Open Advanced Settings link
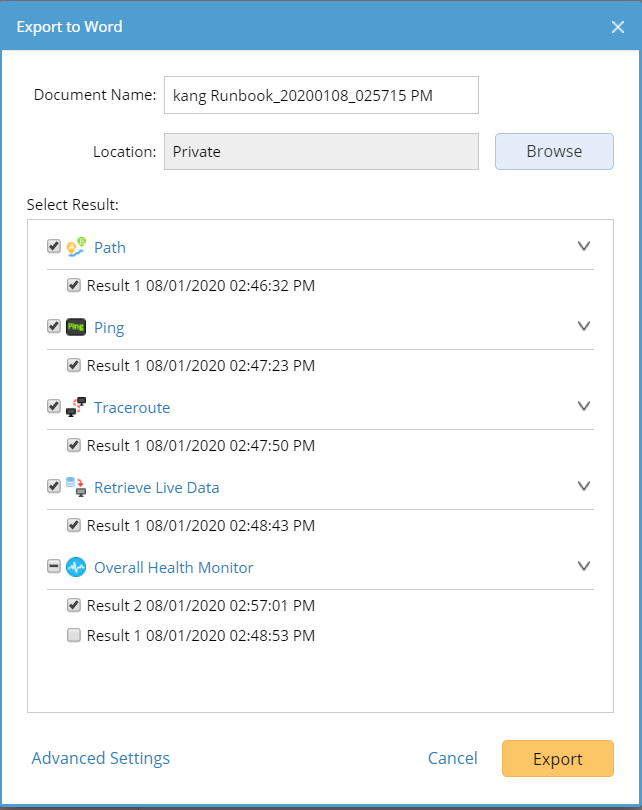The image size is (642, 810). pos(101,758)
